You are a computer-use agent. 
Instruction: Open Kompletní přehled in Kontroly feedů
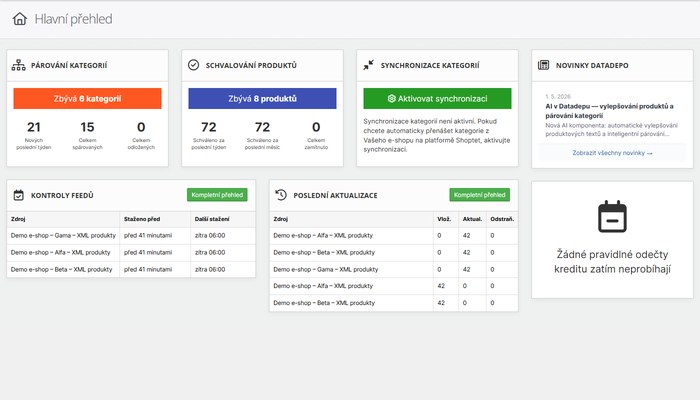click(217, 195)
